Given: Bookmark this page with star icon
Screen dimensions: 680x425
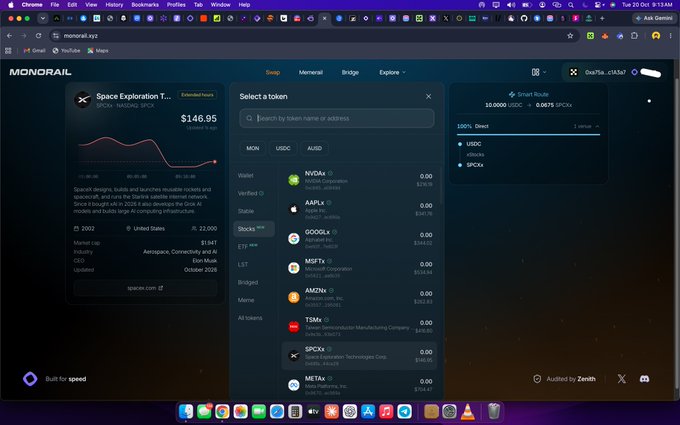Looking at the screenshot, I should 570,36.
